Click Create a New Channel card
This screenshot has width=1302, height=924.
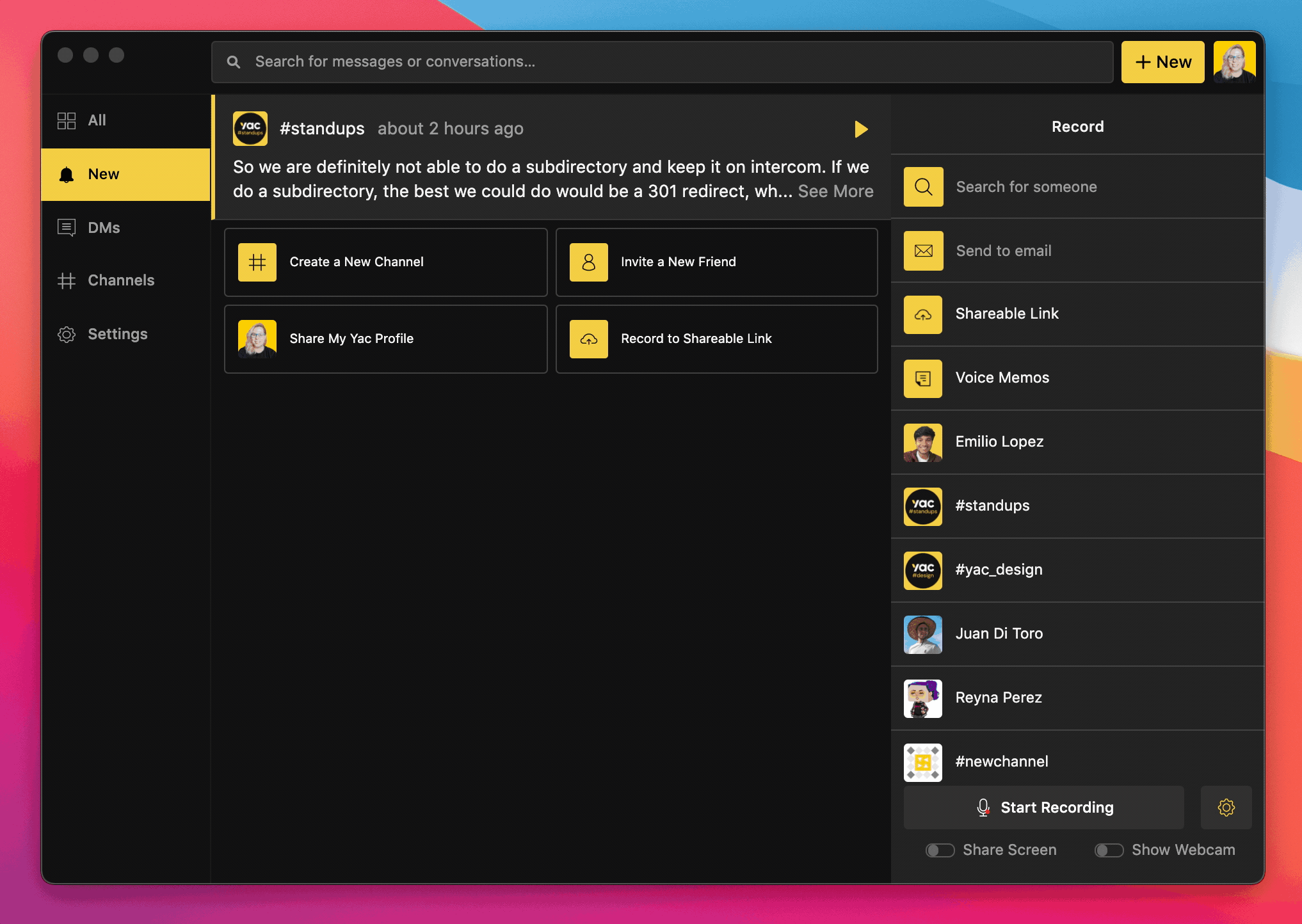click(x=386, y=262)
